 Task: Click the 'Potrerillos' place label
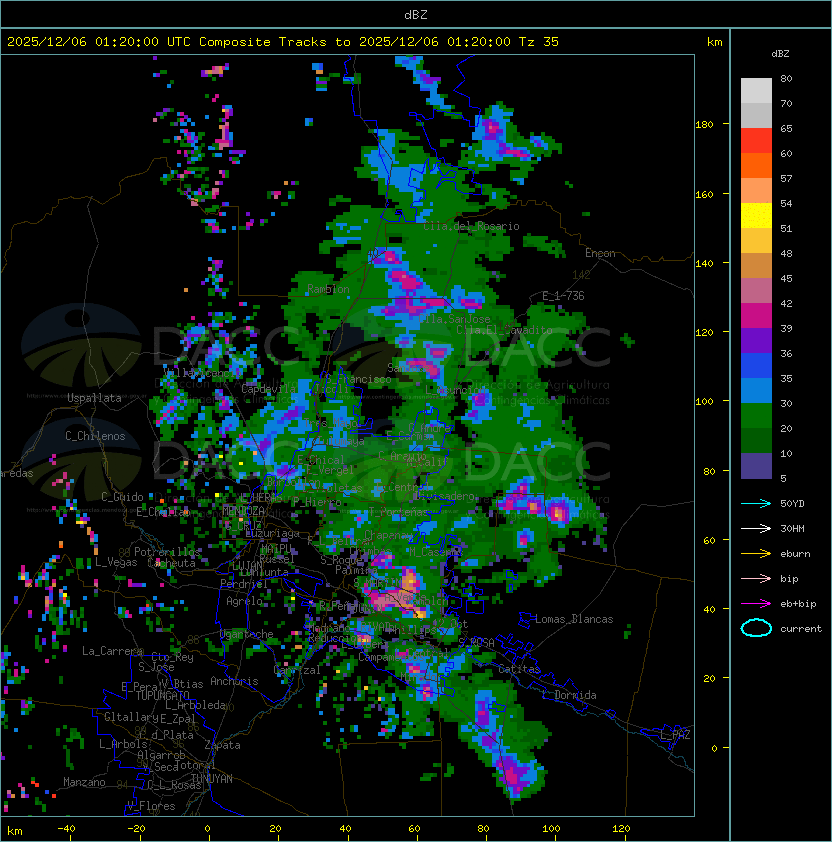click(167, 552)
